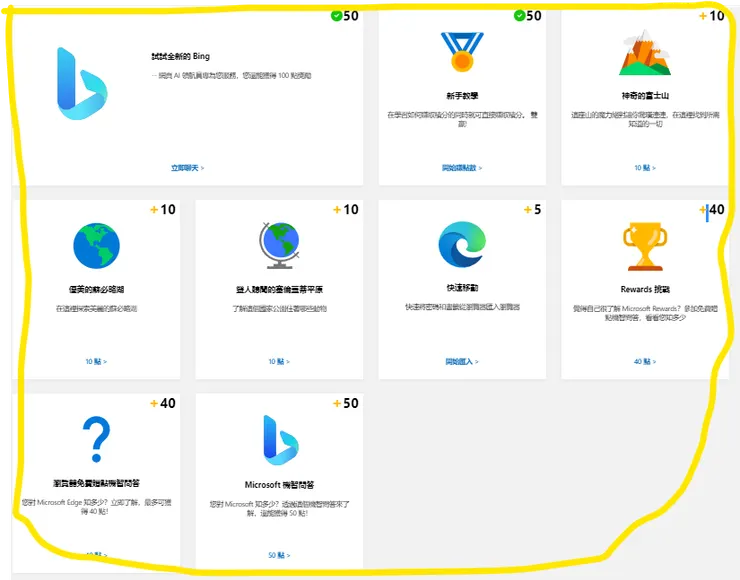This screenshot has width=740, height=580.
Task: Click the +10 points badge on the 蘇必略湖 card
Action: pyautogui.click(x=162, y=210)
